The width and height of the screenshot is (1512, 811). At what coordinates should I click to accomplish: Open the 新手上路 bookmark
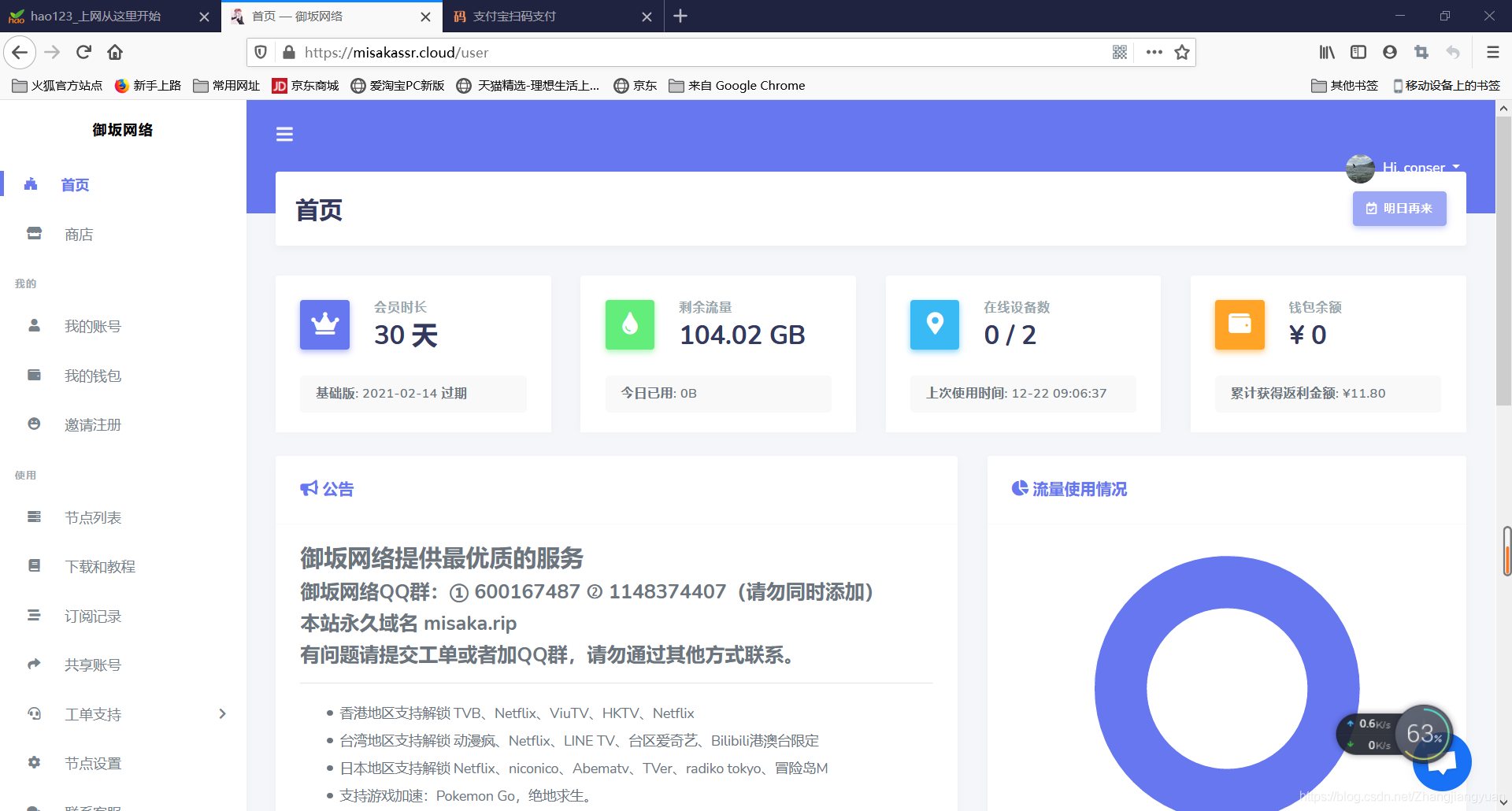pos(148,85)
